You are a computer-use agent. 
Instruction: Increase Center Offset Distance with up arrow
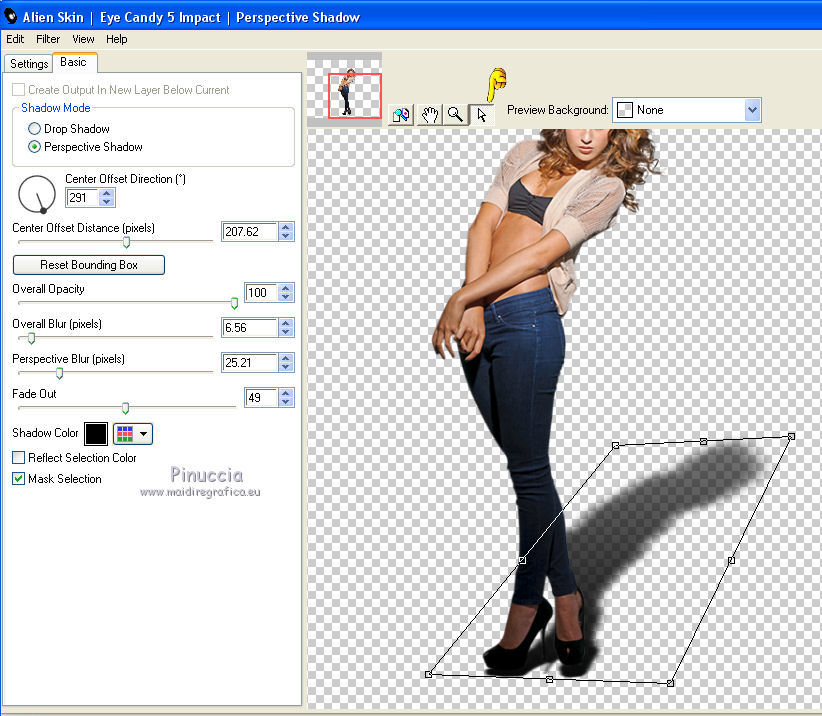point(286,227)
